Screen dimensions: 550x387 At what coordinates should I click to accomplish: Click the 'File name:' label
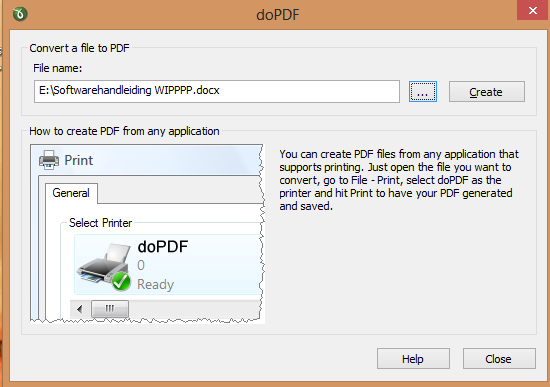point(58,68)
